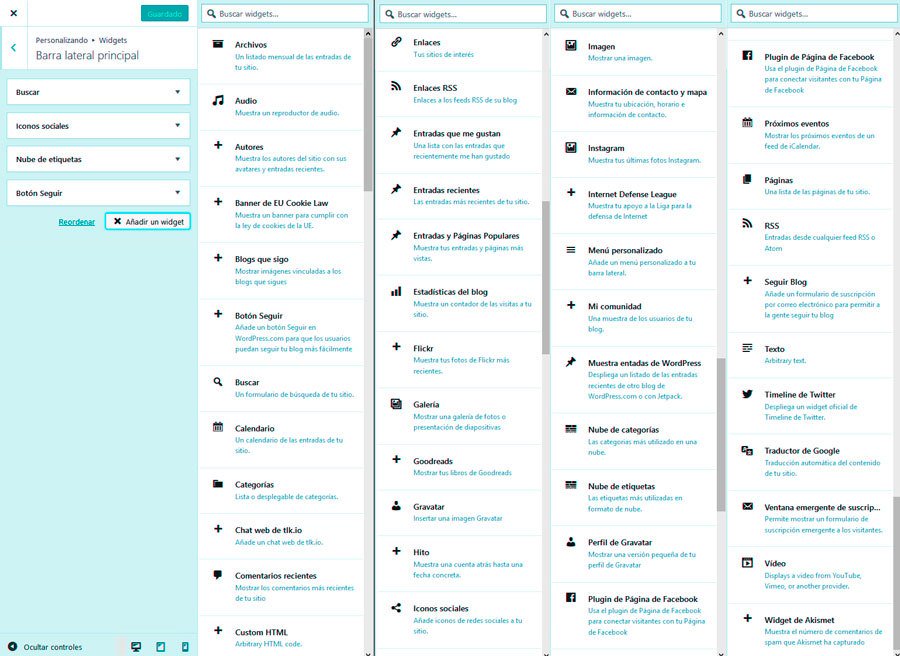Open the Reordenar link
The height and width of the screenshot is (656, 900).
76,222
